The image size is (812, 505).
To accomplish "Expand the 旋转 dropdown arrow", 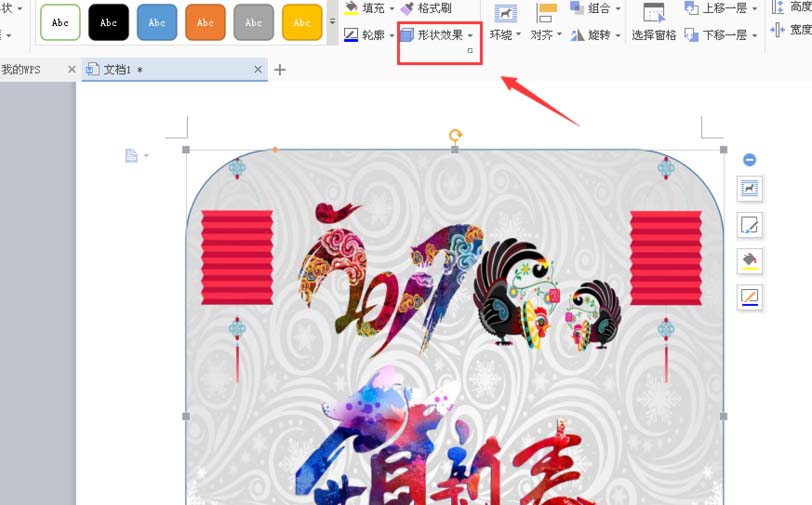I will (618, 35).
